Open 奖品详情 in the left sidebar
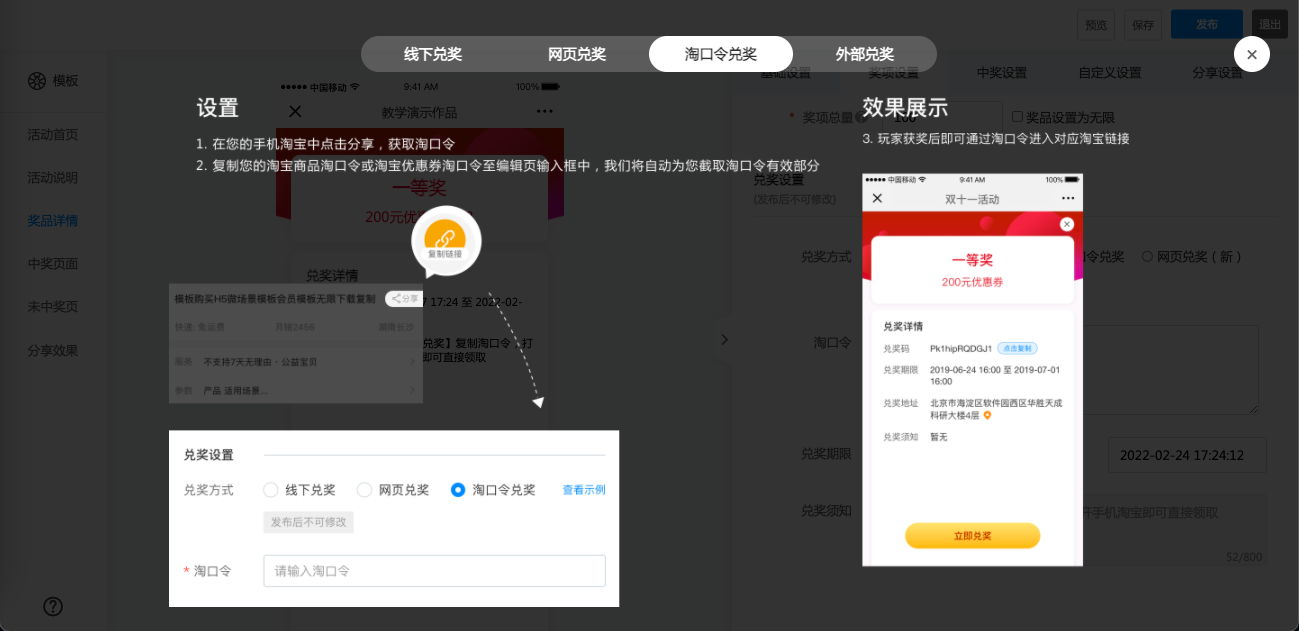Screen dimensions: 1299x631 pos(53,221)
